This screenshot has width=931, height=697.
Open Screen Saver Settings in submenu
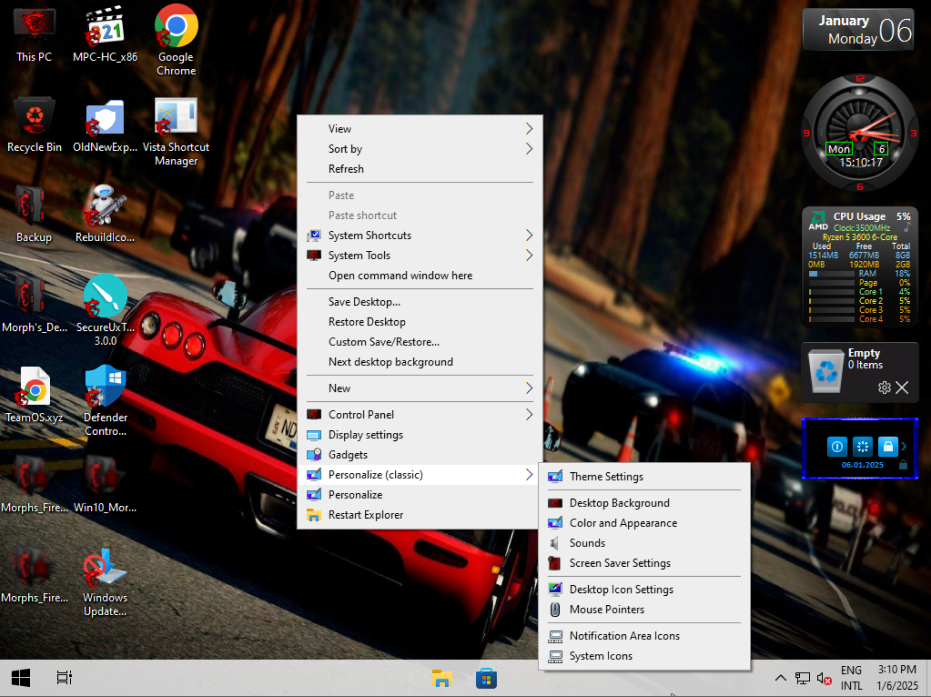coord(644,563)
